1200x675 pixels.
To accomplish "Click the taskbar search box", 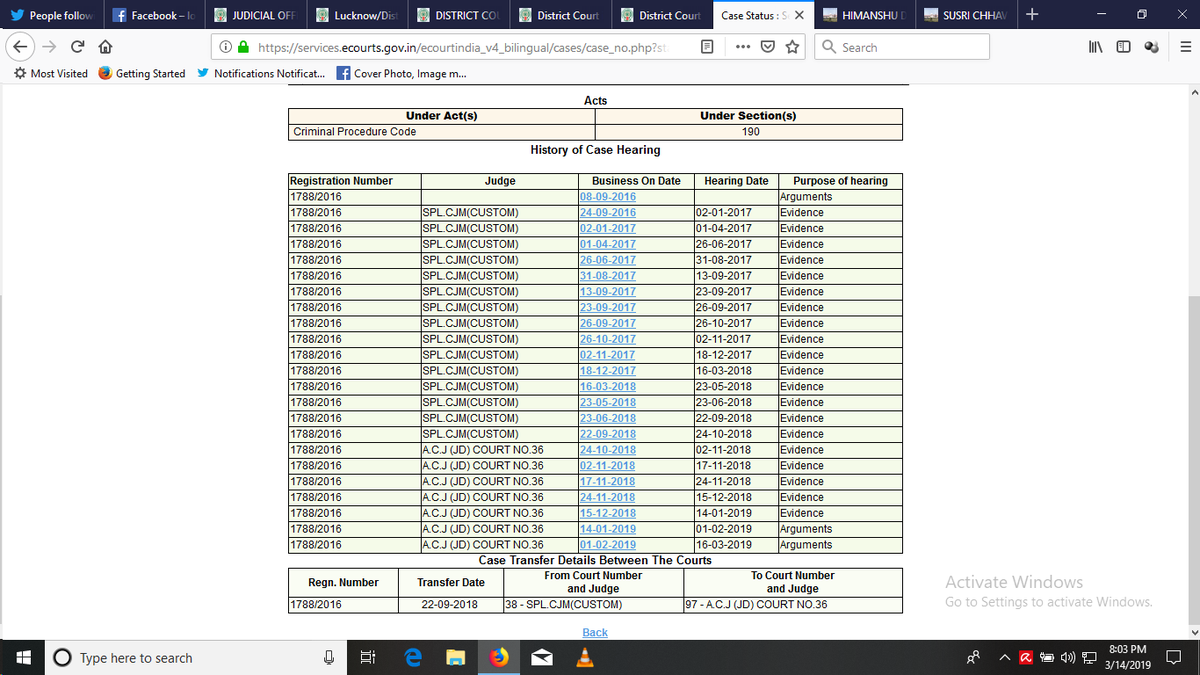I will click(x=195, y=658).
